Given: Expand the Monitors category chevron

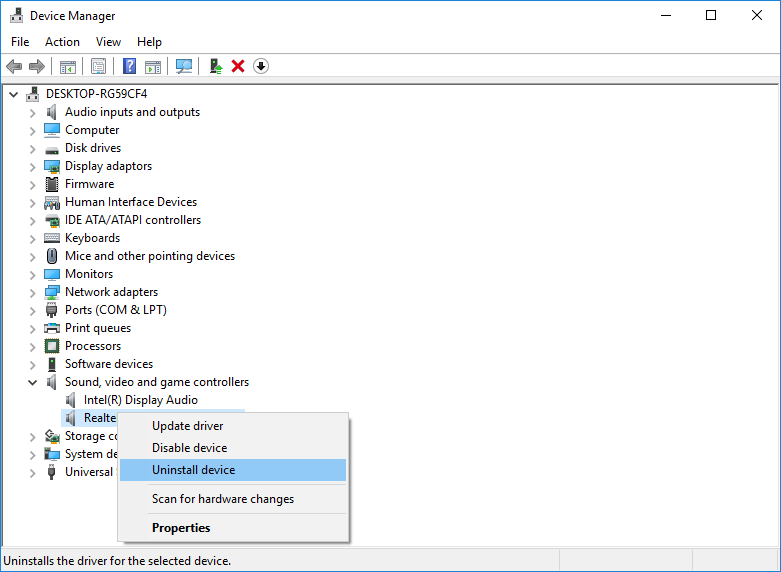Looking at the screenshot, I should pos(32,275).
